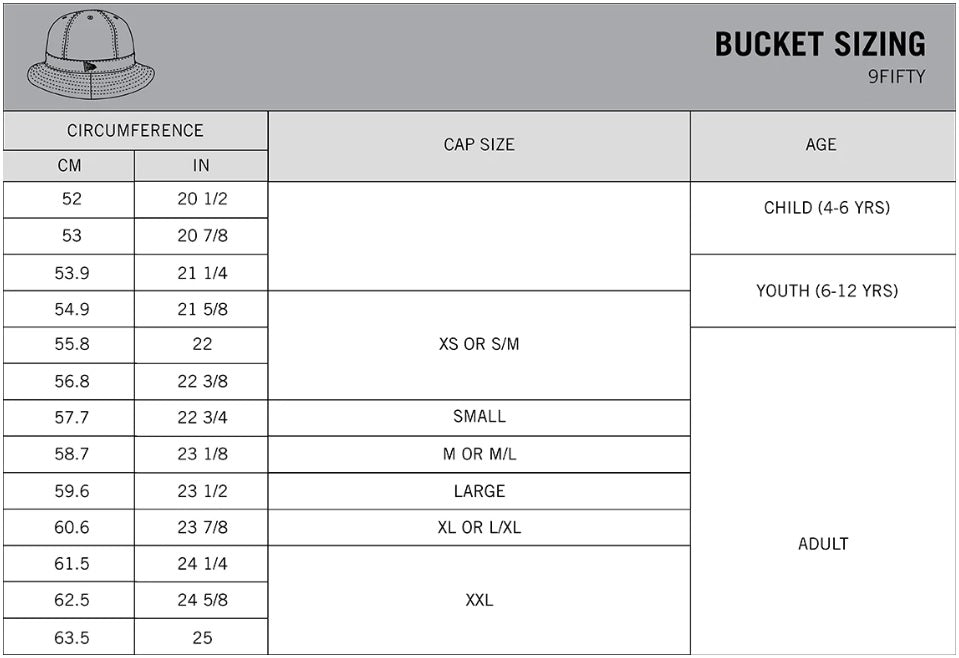Select the 23 7/8 inch value
The height and width of the screenshot is (658, 959).
click(x=202, y=527)
